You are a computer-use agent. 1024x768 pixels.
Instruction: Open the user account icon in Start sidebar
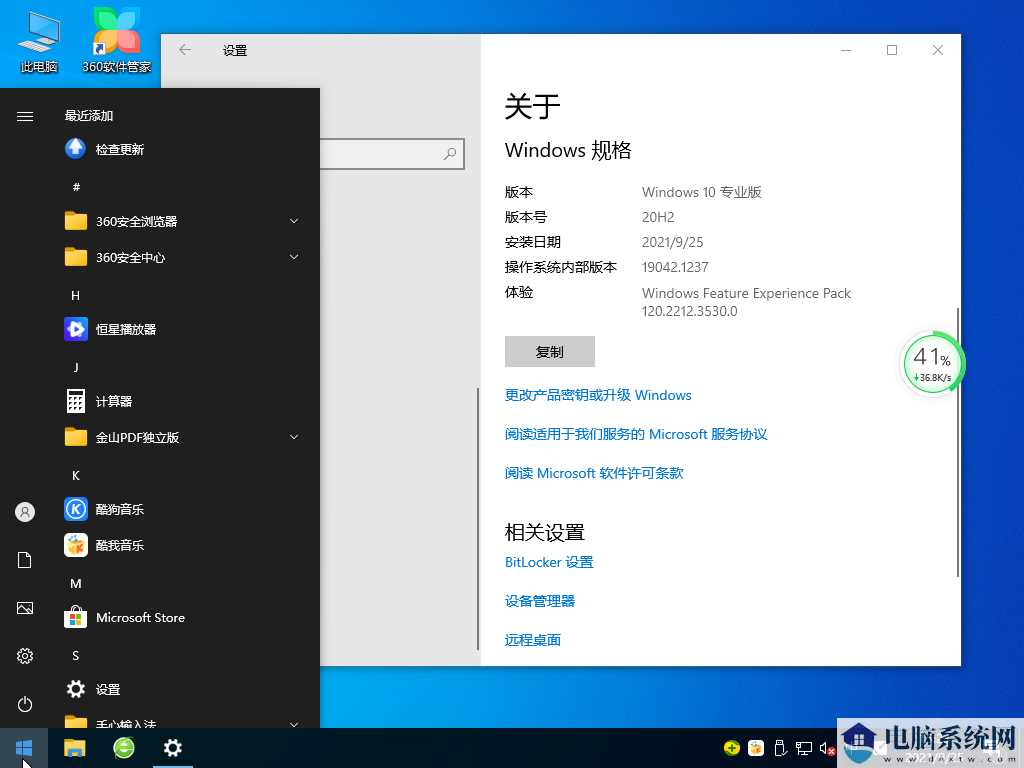pyautogui.click(x=25, y=512)
